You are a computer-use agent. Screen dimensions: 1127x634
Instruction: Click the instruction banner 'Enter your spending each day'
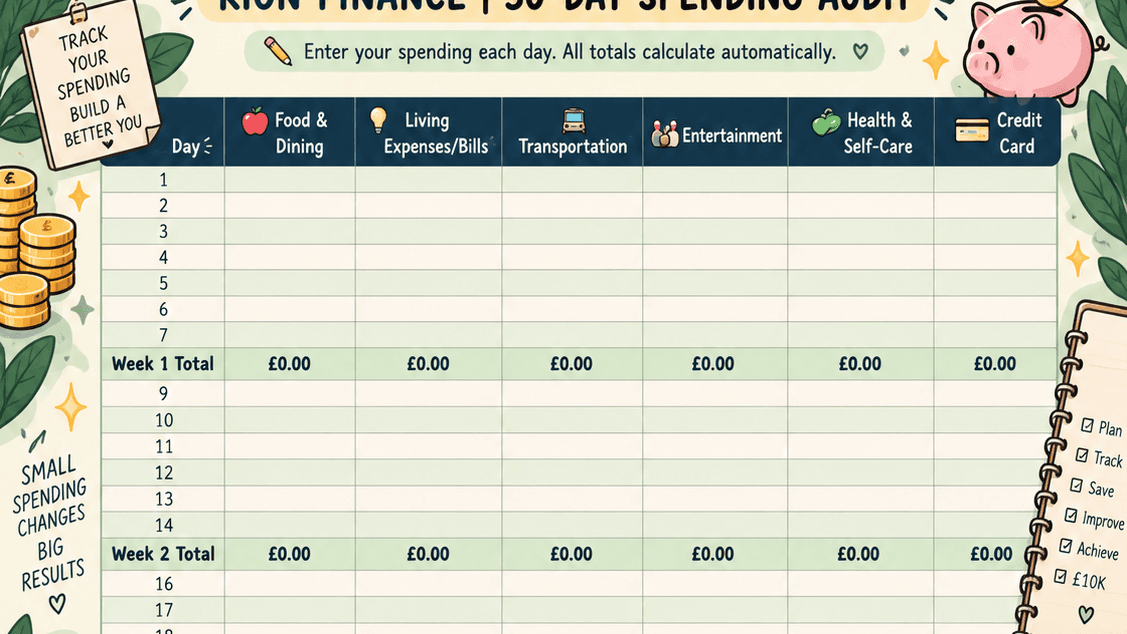point(564,52)
